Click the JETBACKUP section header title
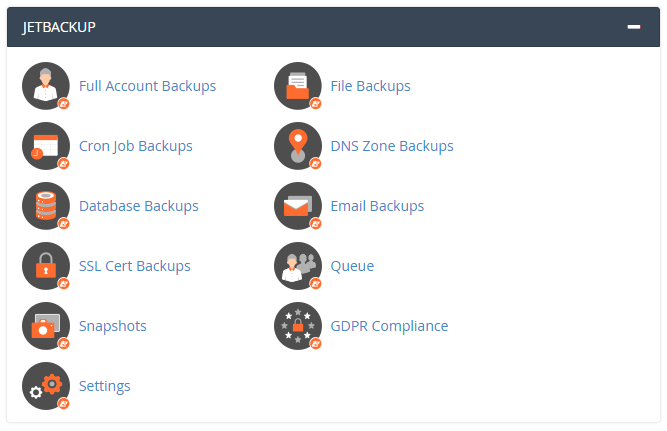 59,27
